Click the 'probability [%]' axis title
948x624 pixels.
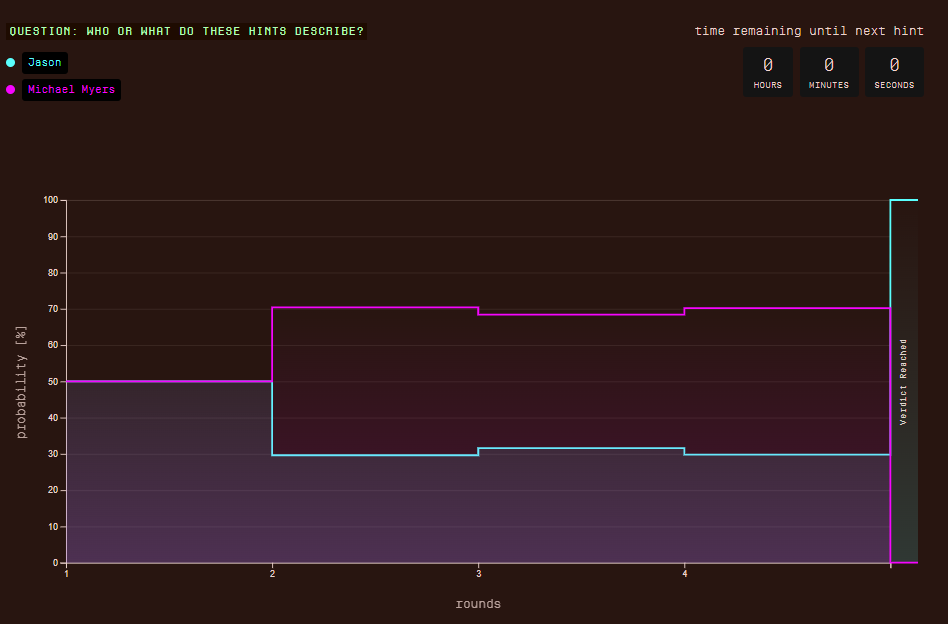(x=21, y=382)
